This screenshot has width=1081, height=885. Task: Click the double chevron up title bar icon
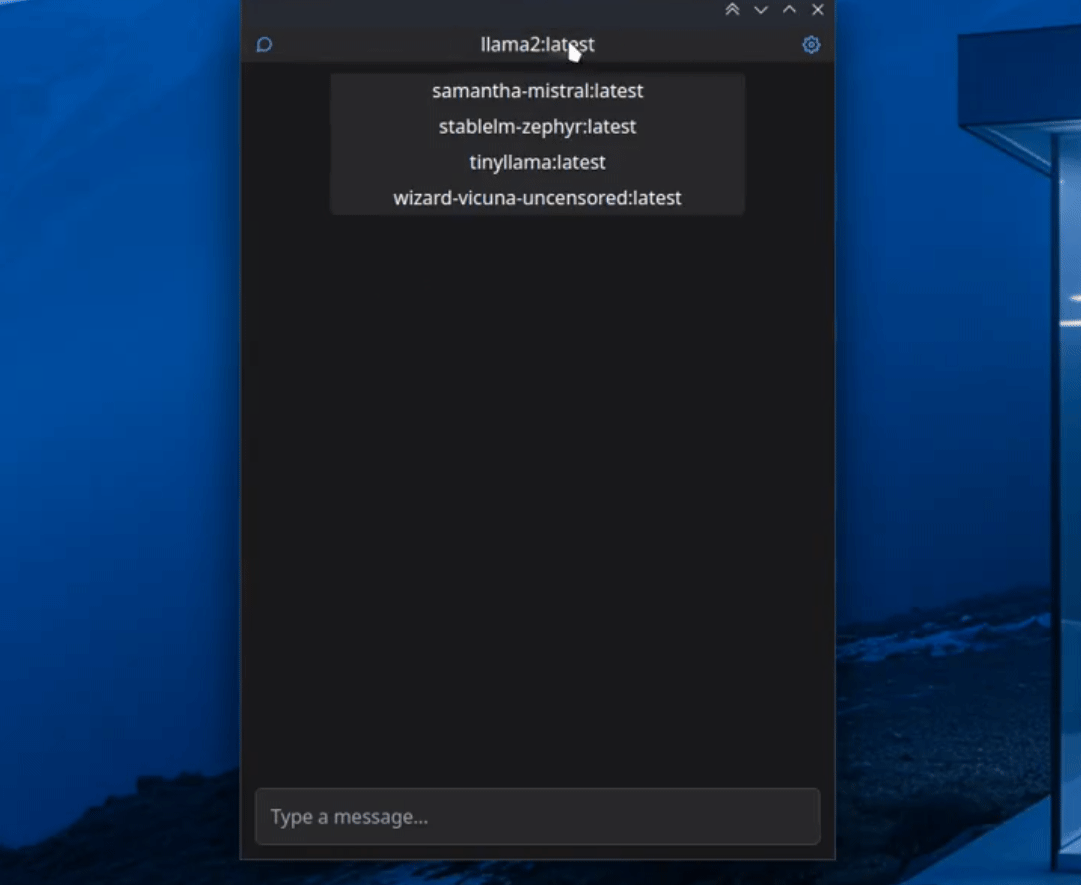click(x=732, y=10)
